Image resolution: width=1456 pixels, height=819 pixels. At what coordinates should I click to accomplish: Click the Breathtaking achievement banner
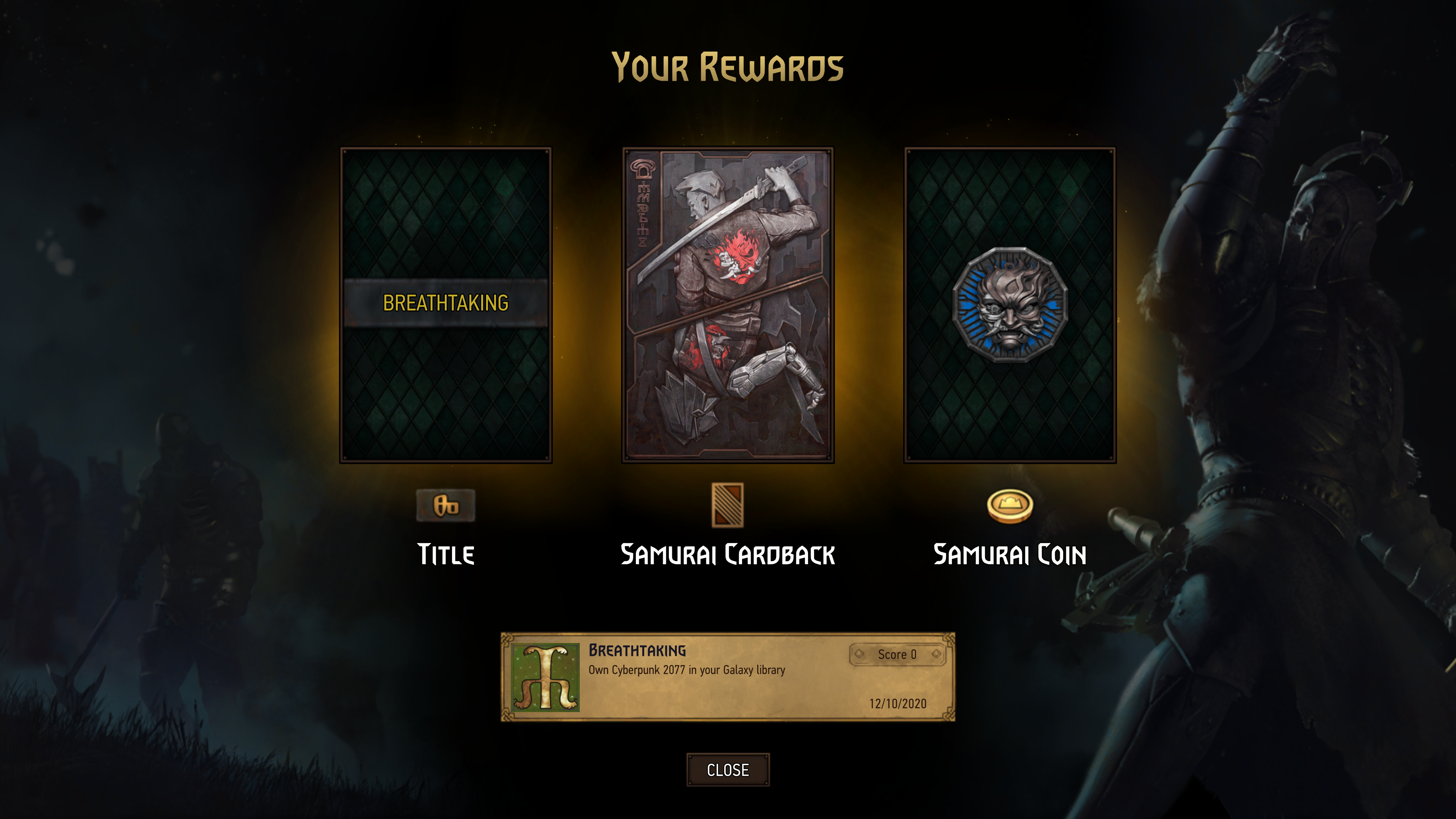(728, 676)
